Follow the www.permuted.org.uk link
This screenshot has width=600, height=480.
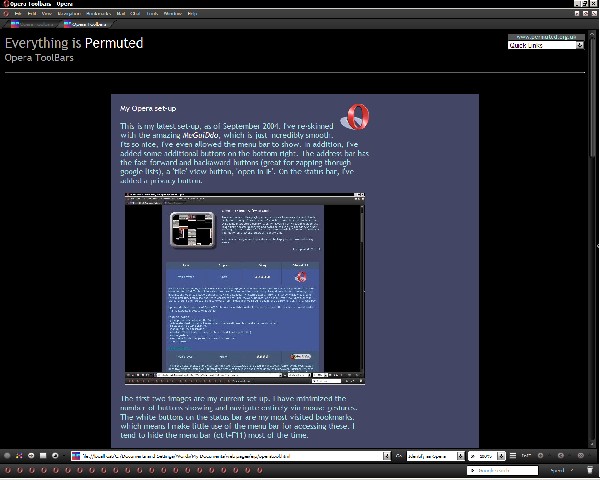tap(546, 37)
